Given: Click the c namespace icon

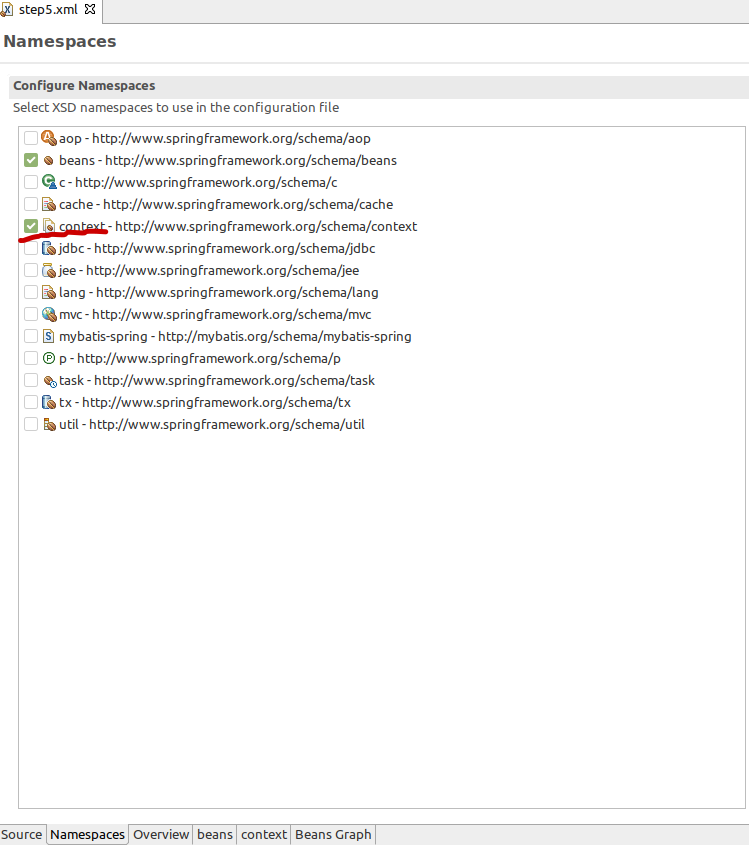Looking at the screenshot, I should [x=49, y=182].
